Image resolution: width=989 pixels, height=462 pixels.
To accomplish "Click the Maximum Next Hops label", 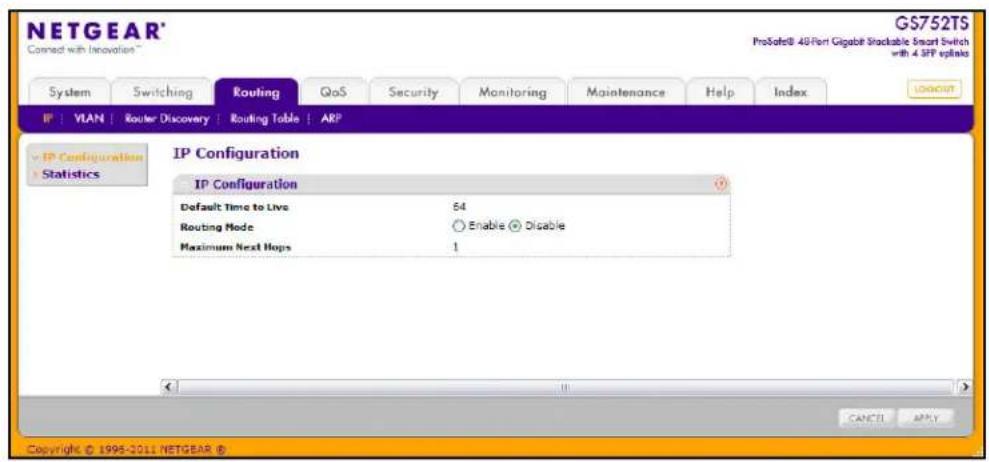I will click(x=235, y=247).
